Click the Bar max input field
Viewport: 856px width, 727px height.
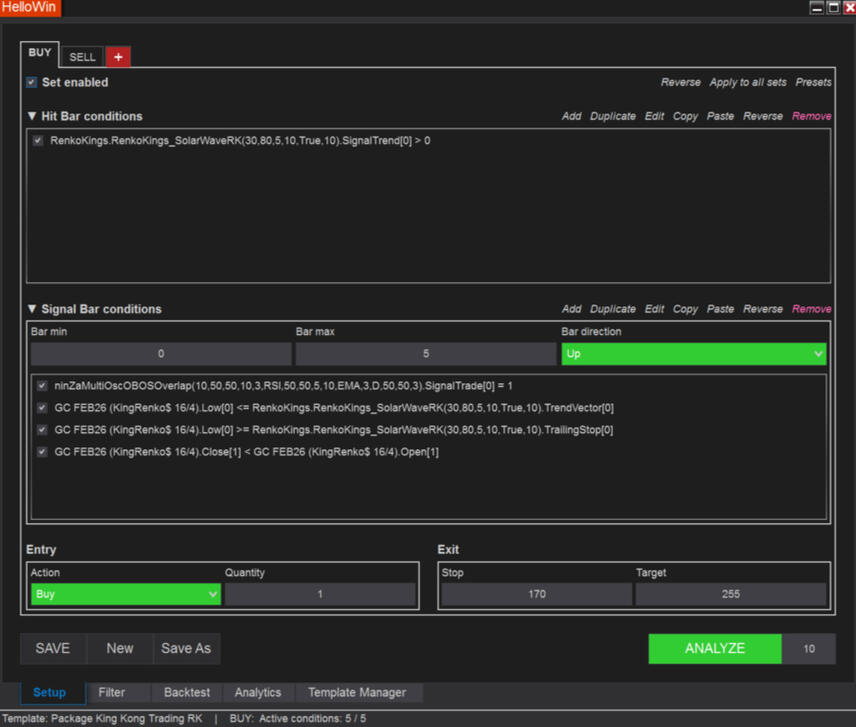point(425,354)
